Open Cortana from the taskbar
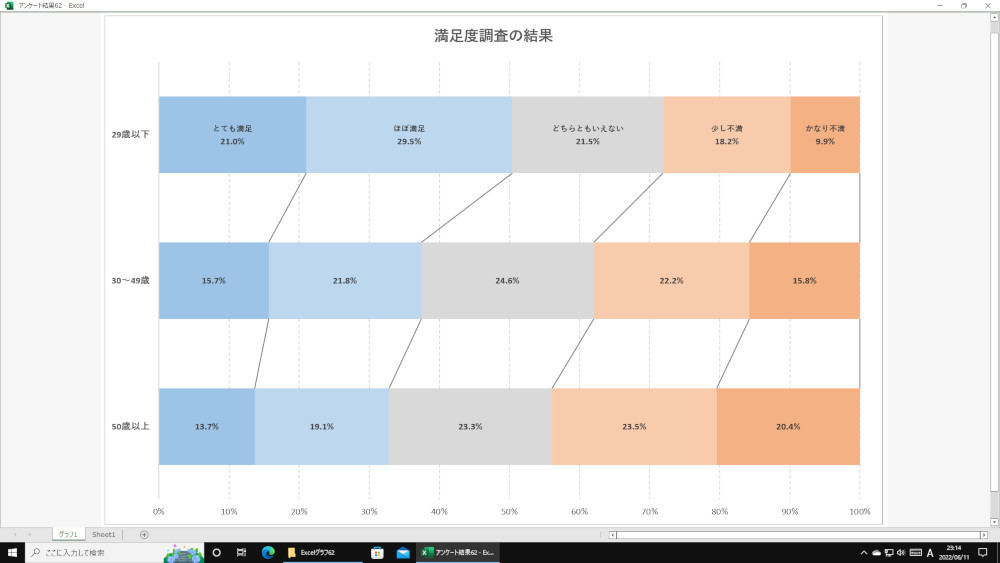 216,552
